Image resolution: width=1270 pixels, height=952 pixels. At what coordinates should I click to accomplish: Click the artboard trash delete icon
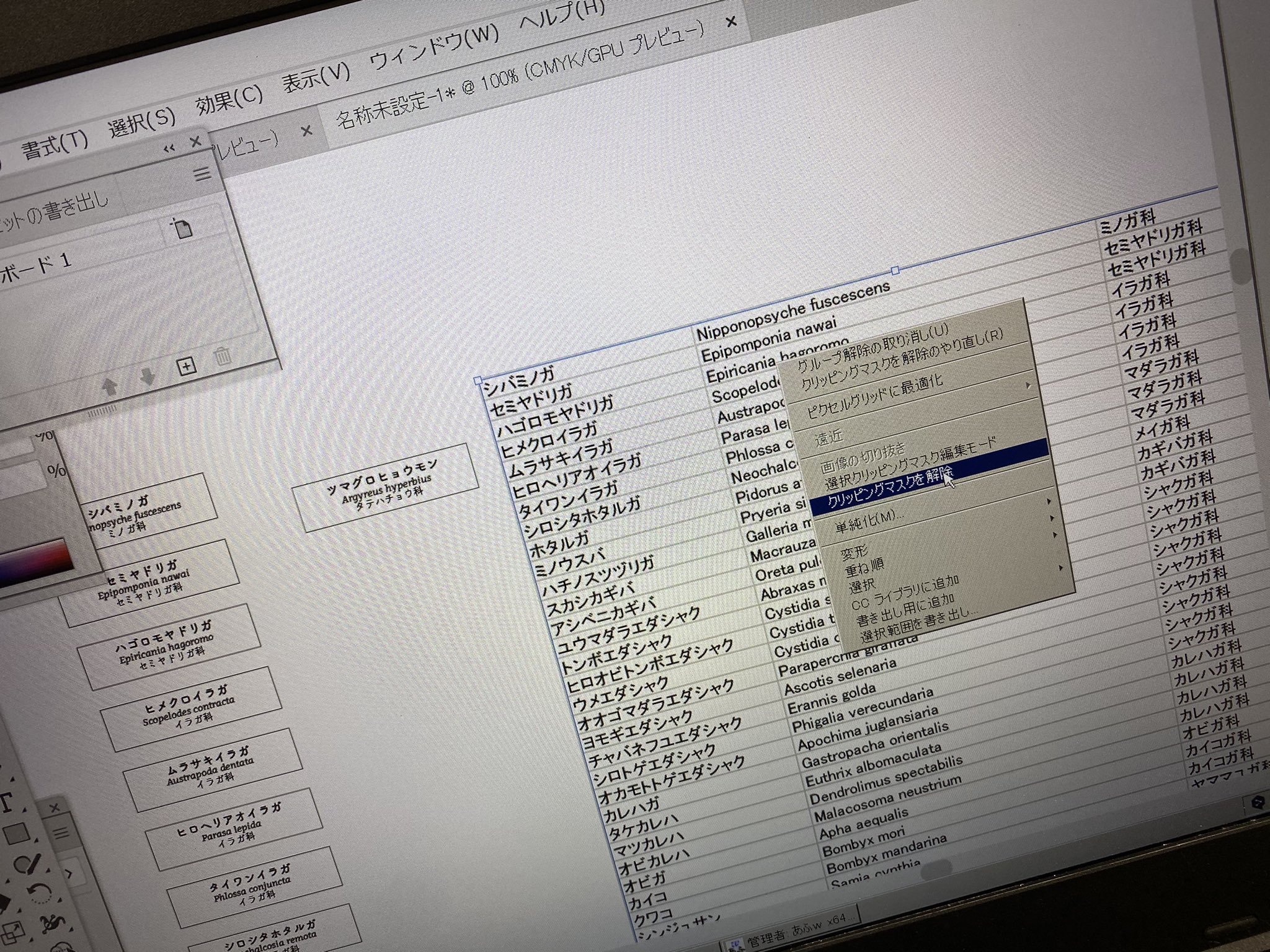tap(223, 356)
